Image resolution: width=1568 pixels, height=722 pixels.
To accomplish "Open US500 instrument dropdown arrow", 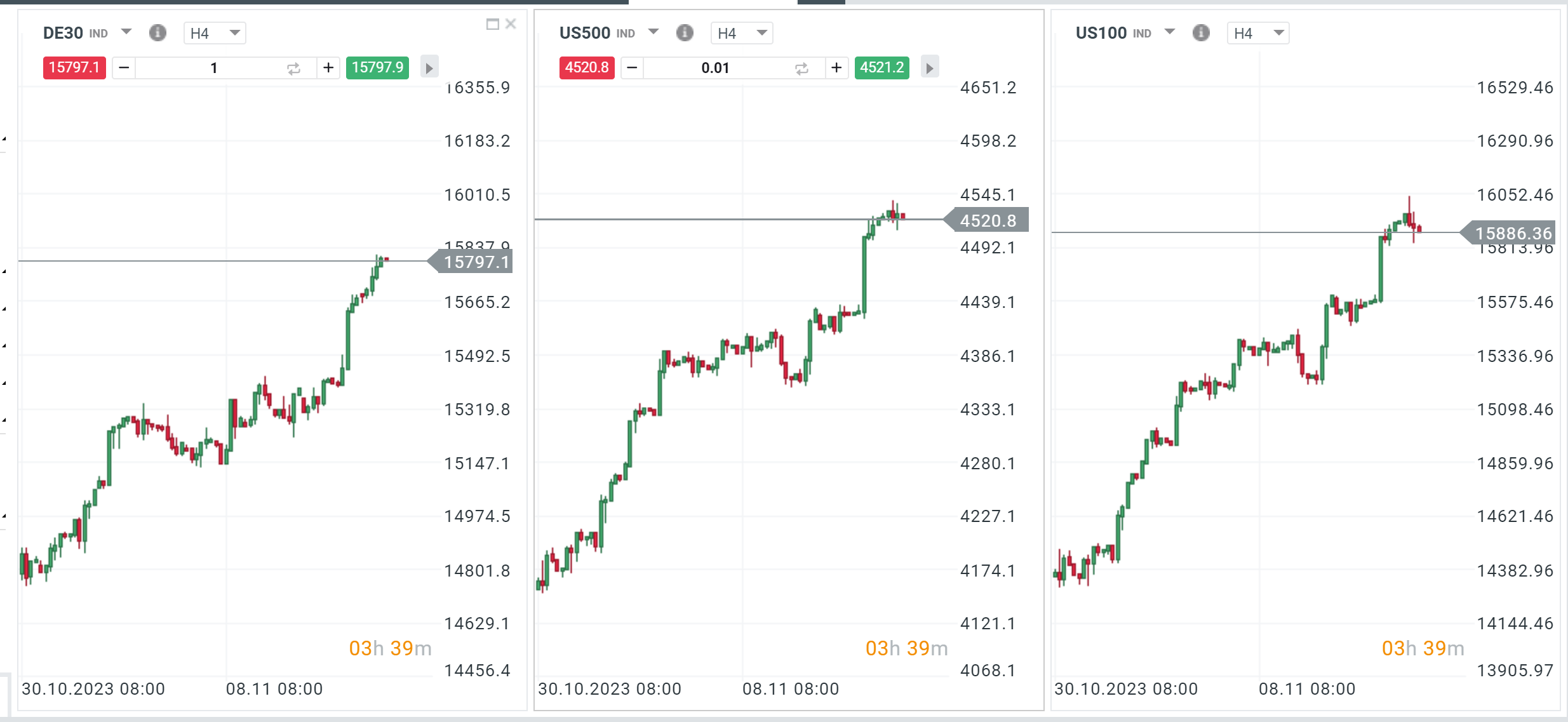I will pyautogui.click(x=653, y=32).
